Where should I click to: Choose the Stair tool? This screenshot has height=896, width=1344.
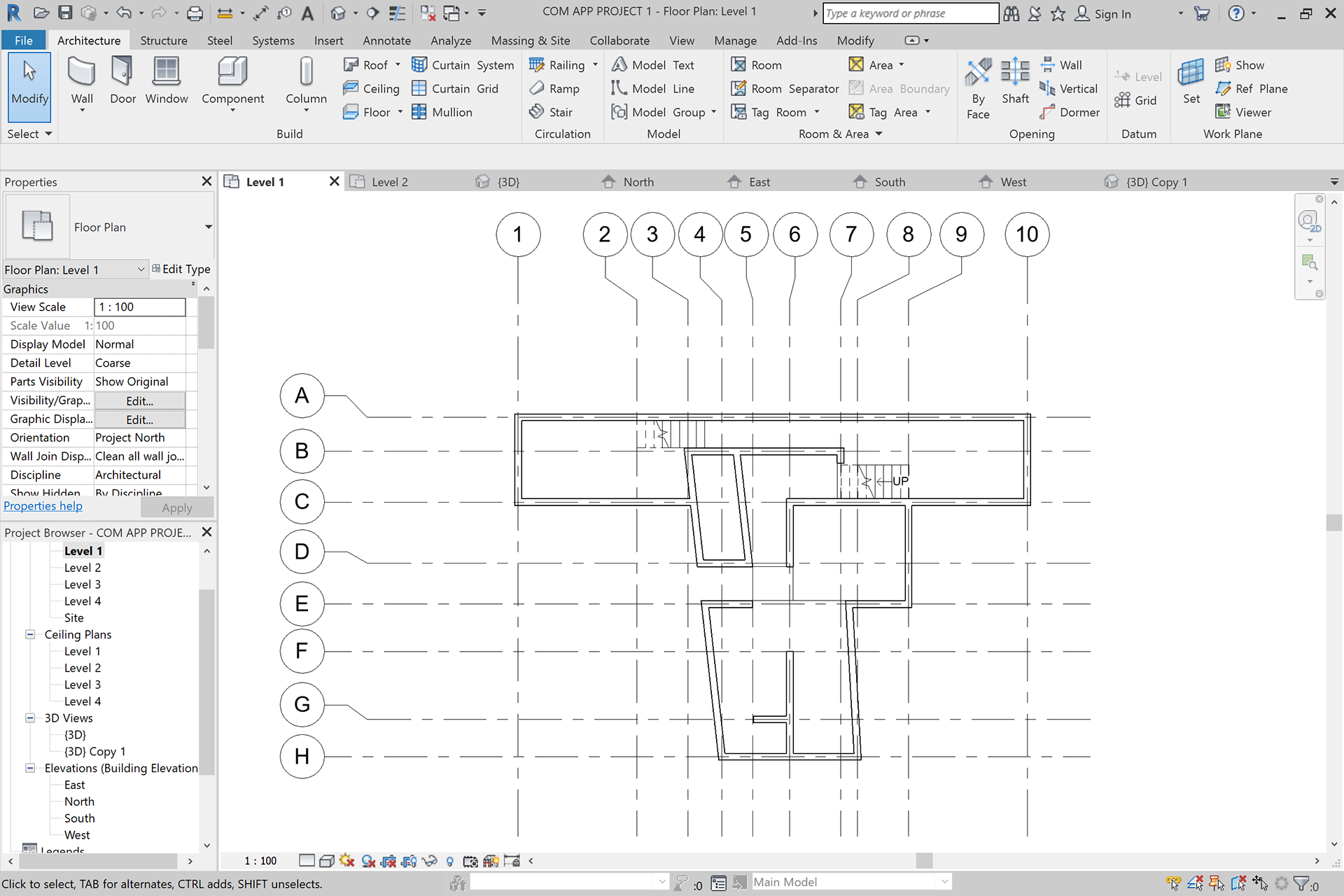click(551, 112)
